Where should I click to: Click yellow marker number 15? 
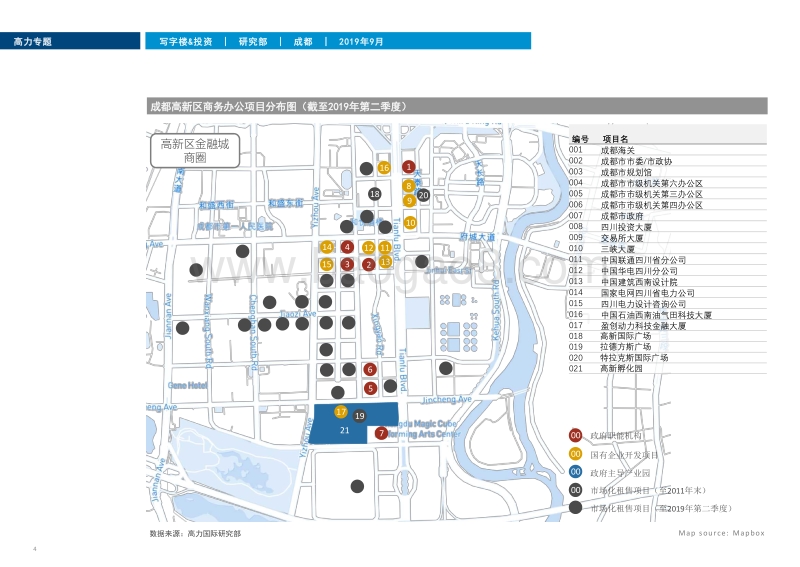point(327,264)
